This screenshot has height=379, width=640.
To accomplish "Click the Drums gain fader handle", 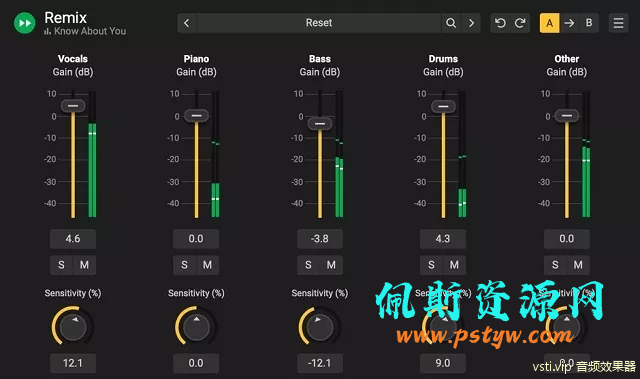I will point(443,107).
